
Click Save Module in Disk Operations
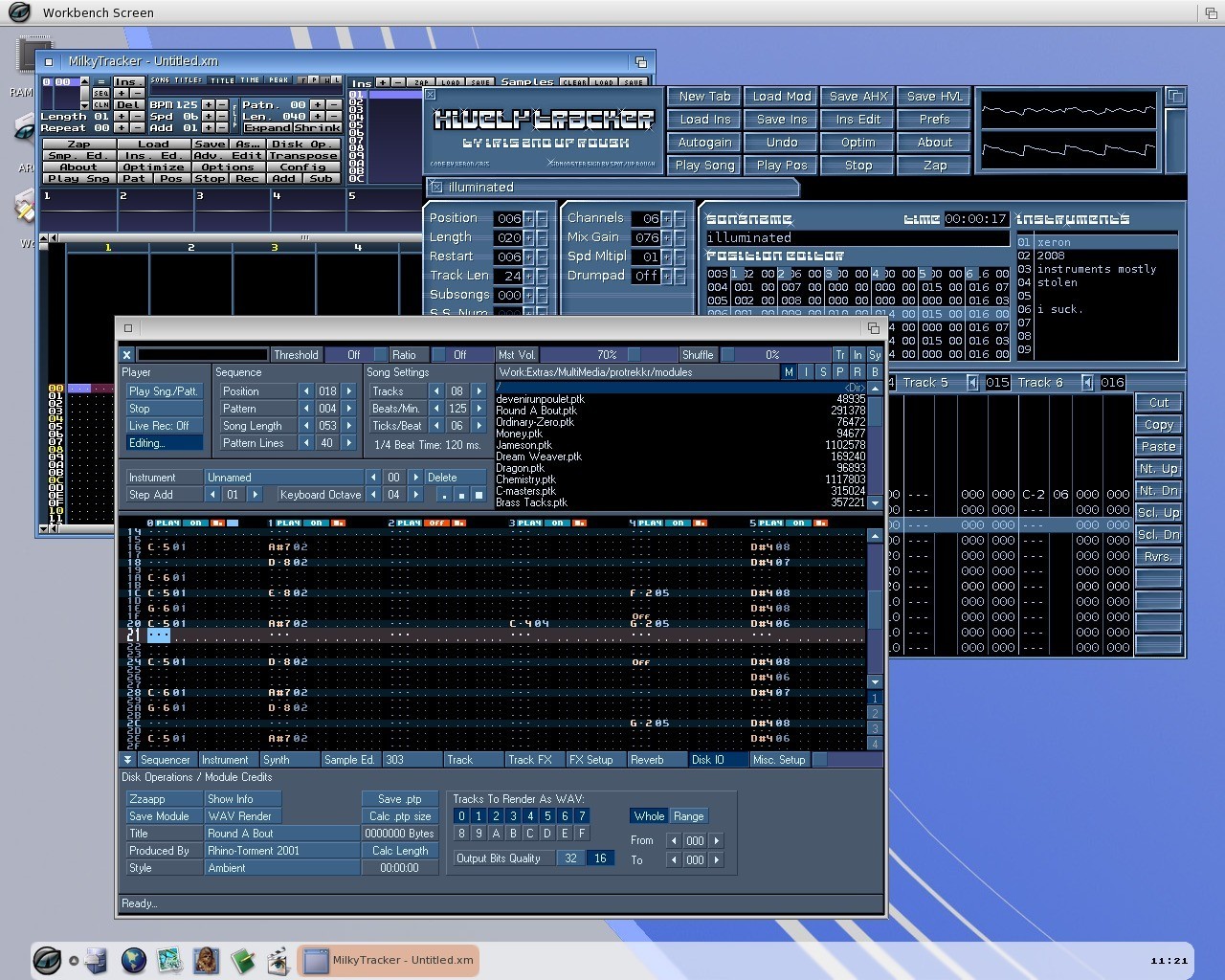[x=164, y=816]
